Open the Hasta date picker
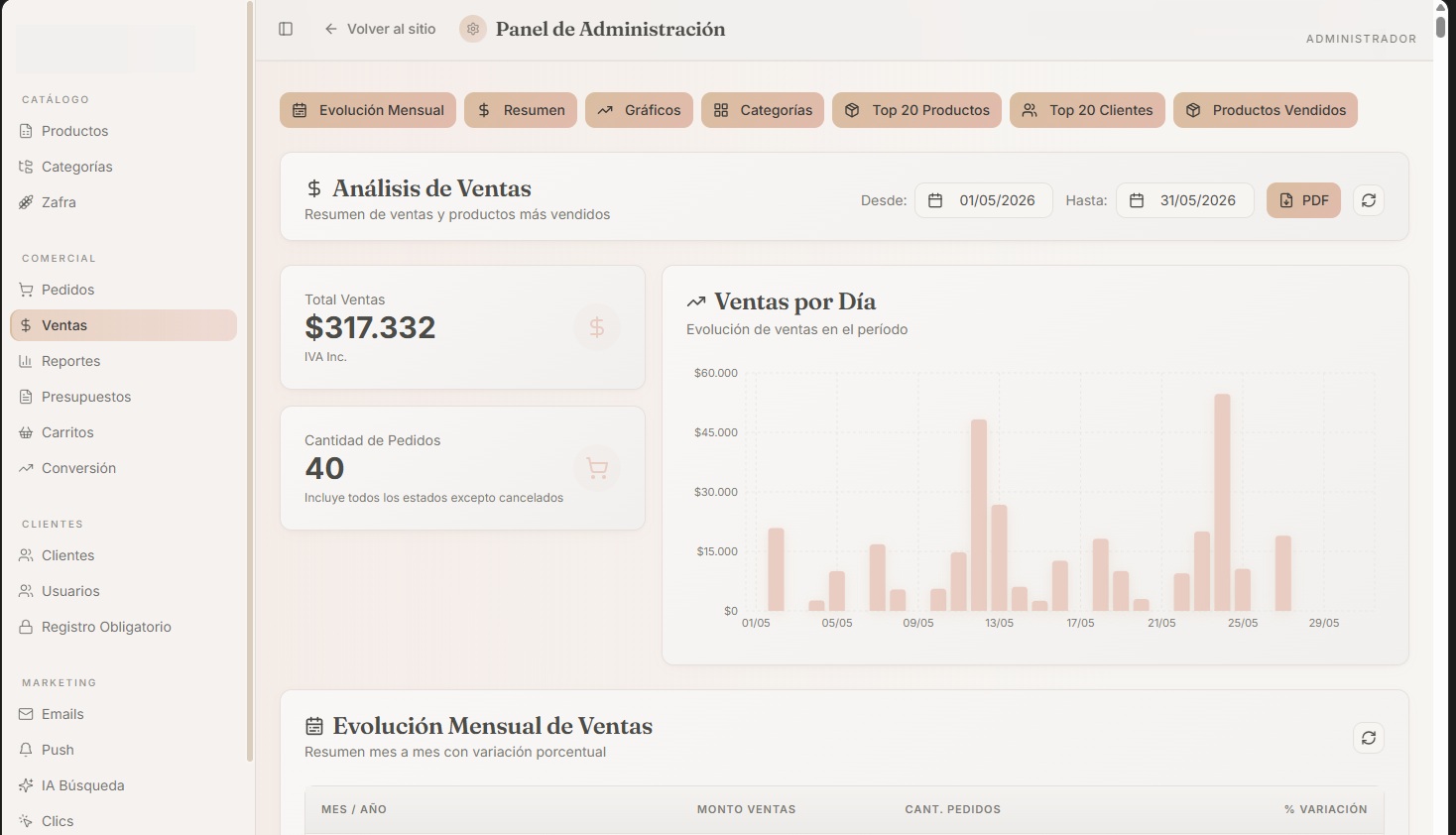Image resolution: width=1456 pixels, height=835 pixels. tap(1185, 200)
